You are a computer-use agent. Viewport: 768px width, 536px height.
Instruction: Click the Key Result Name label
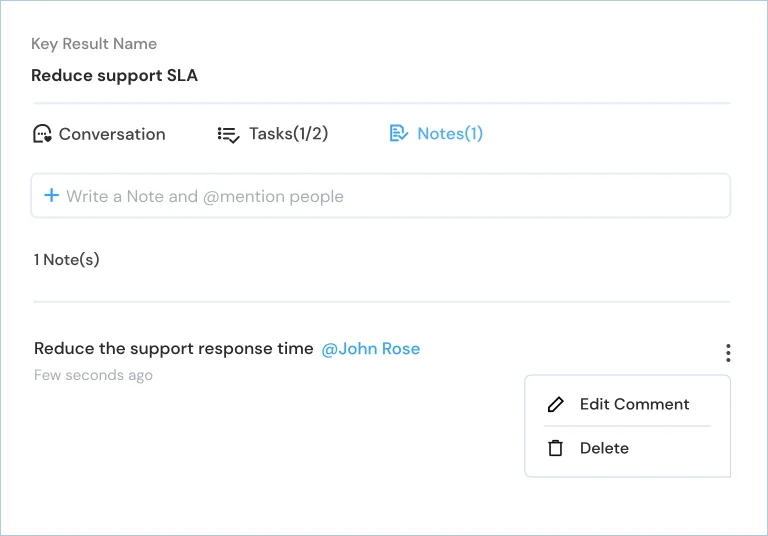click(94, 44)
